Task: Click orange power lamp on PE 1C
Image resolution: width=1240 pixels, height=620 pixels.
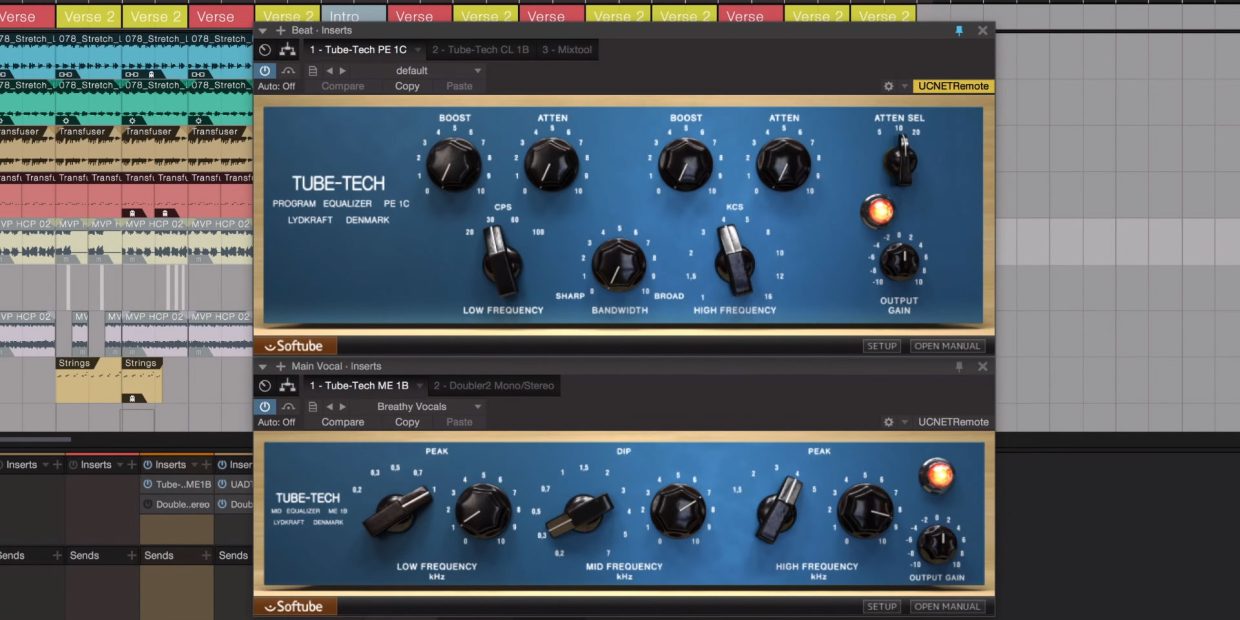Action: click(877, 211)
